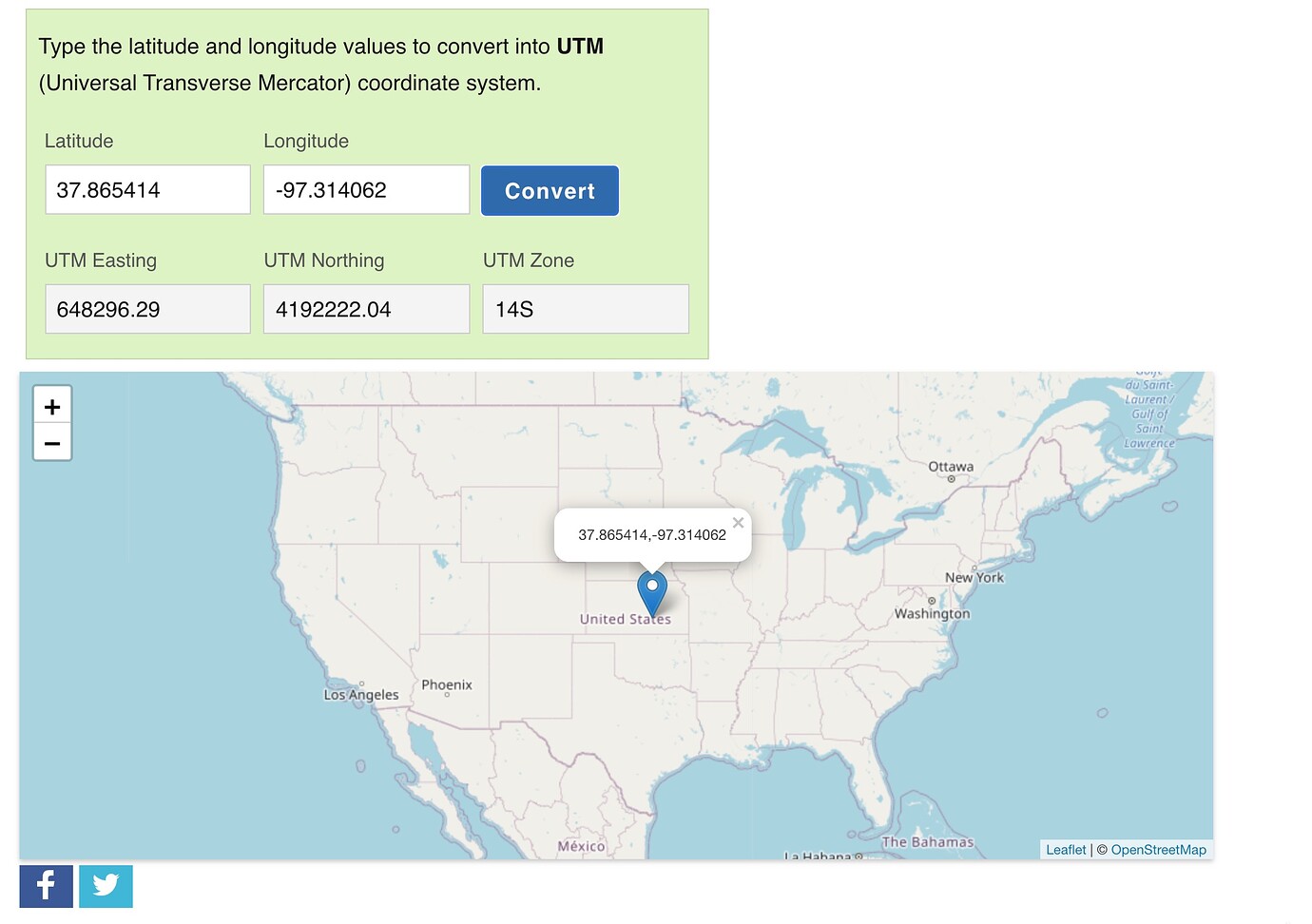Focus the Longitude input field
The height and width of the screenshot is (924, 1312).
pos(366,190)
